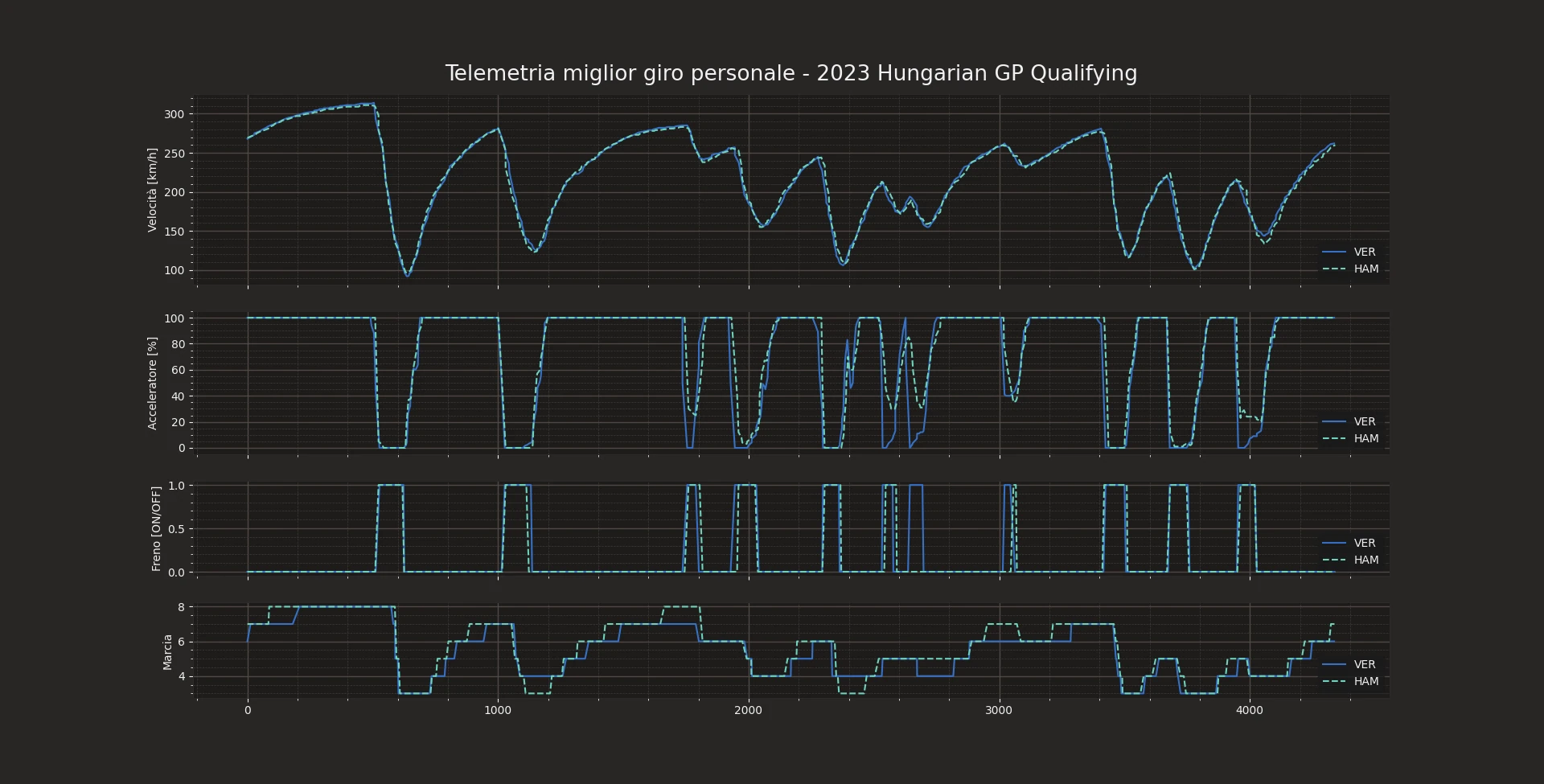Click the 'Acceleratore [%]' axis label
Viewport: 1544px width, 784px height.
152,383
